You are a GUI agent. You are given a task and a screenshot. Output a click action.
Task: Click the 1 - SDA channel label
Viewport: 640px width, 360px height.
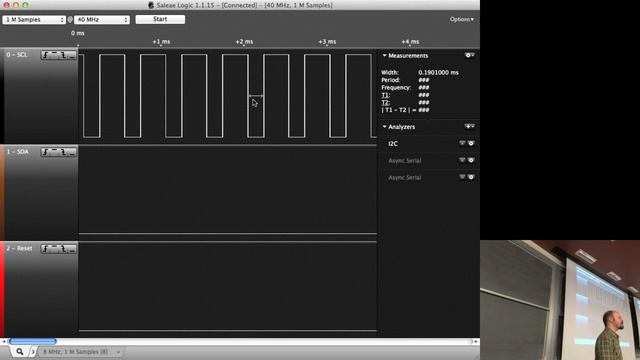[x=18, y=152]
